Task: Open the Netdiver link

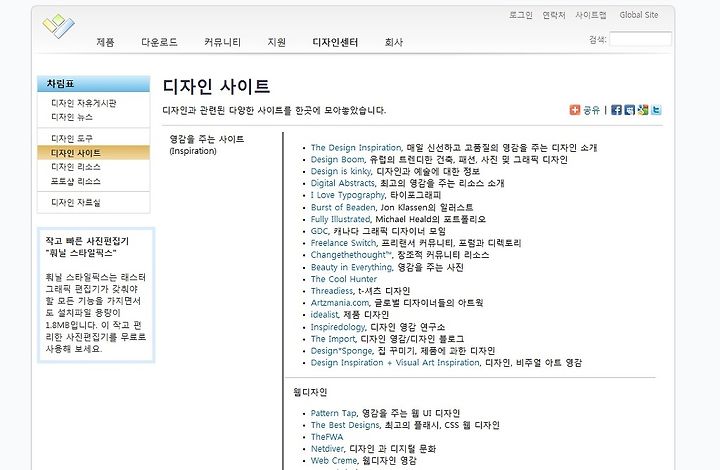Action: (327, 449)
